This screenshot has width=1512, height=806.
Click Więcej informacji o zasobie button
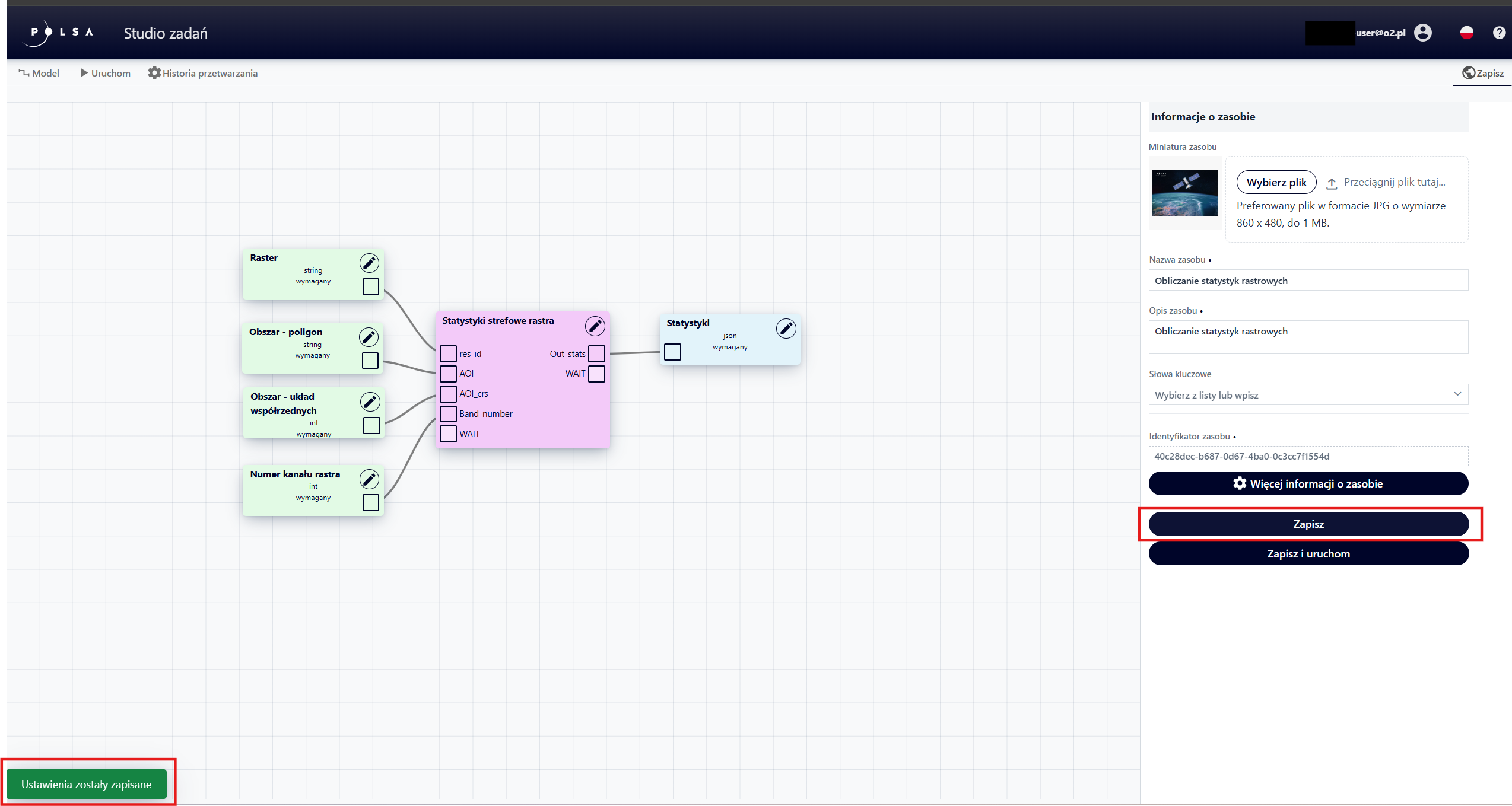1308,483
